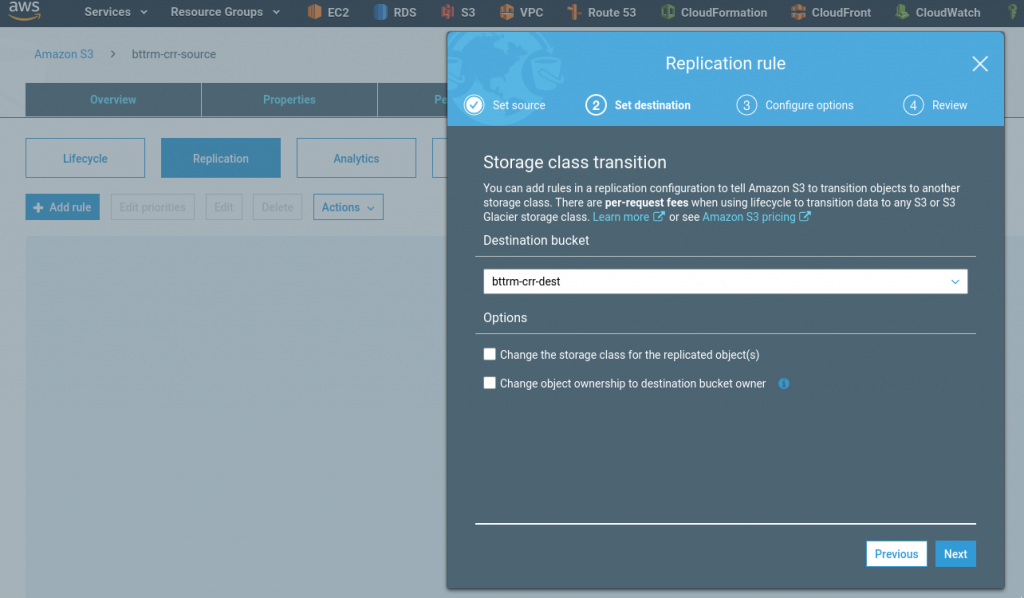Viewport: 1024px width, 598px height.
Task: Open CloudWatch from the navigation bar
Action: coord(937,12)
